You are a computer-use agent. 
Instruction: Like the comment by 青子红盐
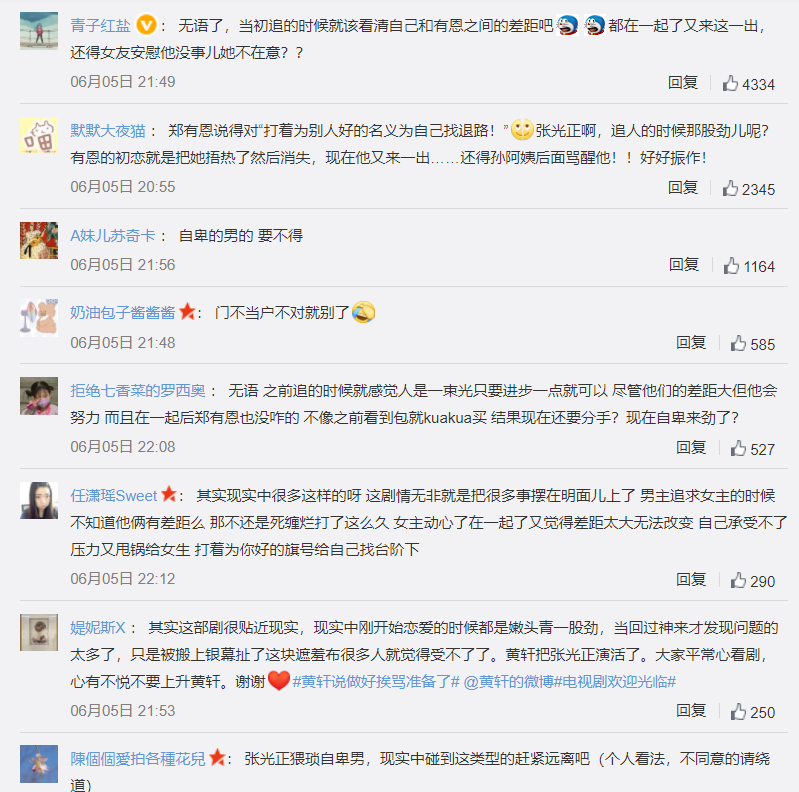[730, 83]
